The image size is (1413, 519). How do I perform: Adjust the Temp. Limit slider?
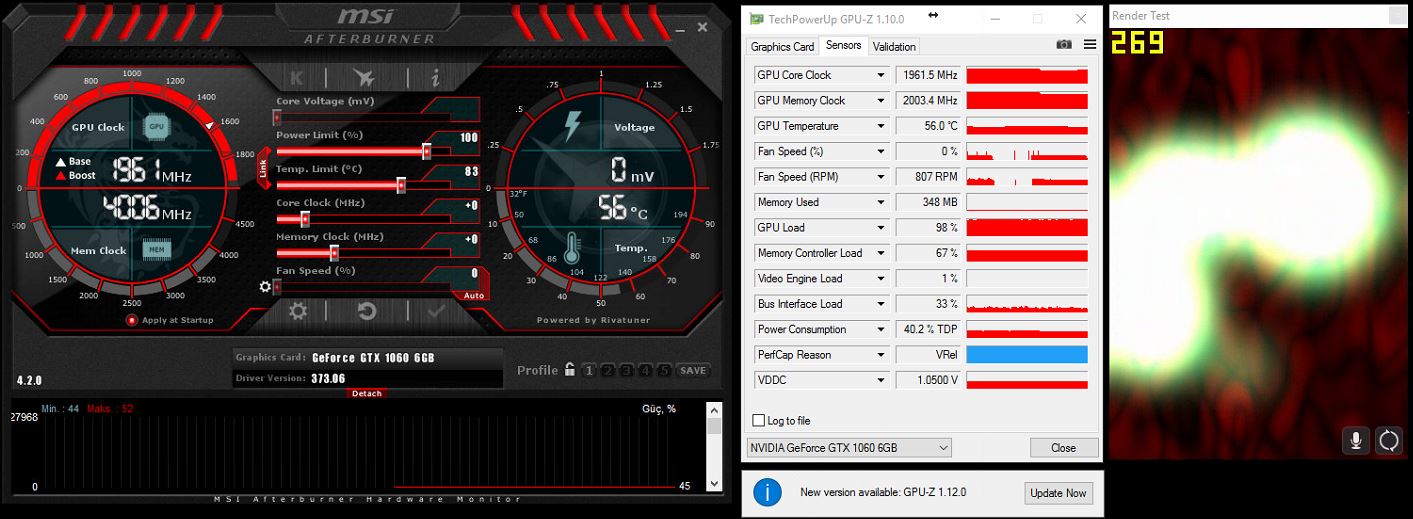pyautogui.click(x=401, y=185)
